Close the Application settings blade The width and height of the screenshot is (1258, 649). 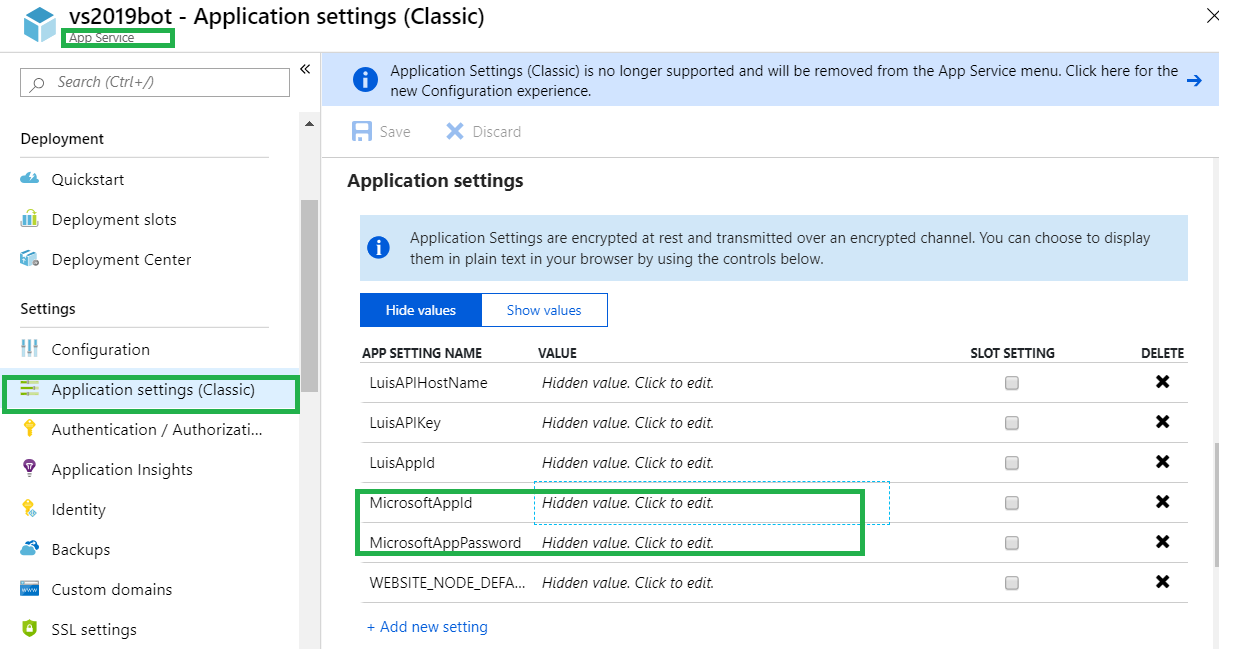point(1213,16)
